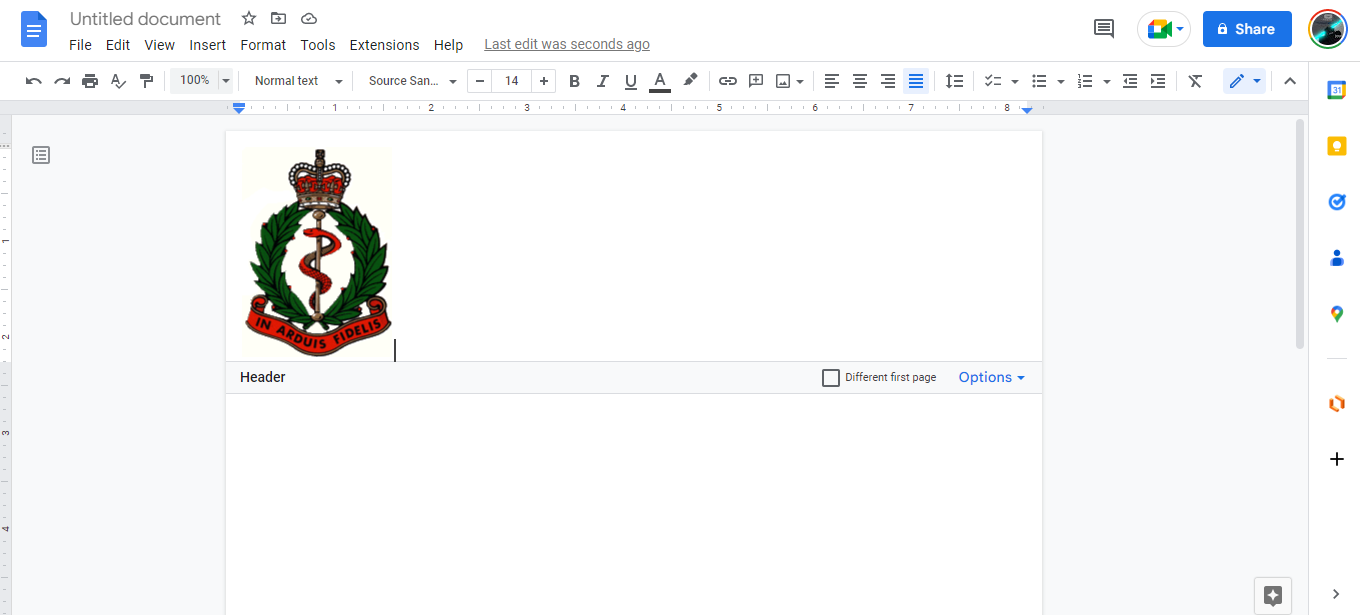Screen dimensions: 1360x615
Task: Open the 'Last edit was seconds ago' link
Action: click(x=567, y=44)
